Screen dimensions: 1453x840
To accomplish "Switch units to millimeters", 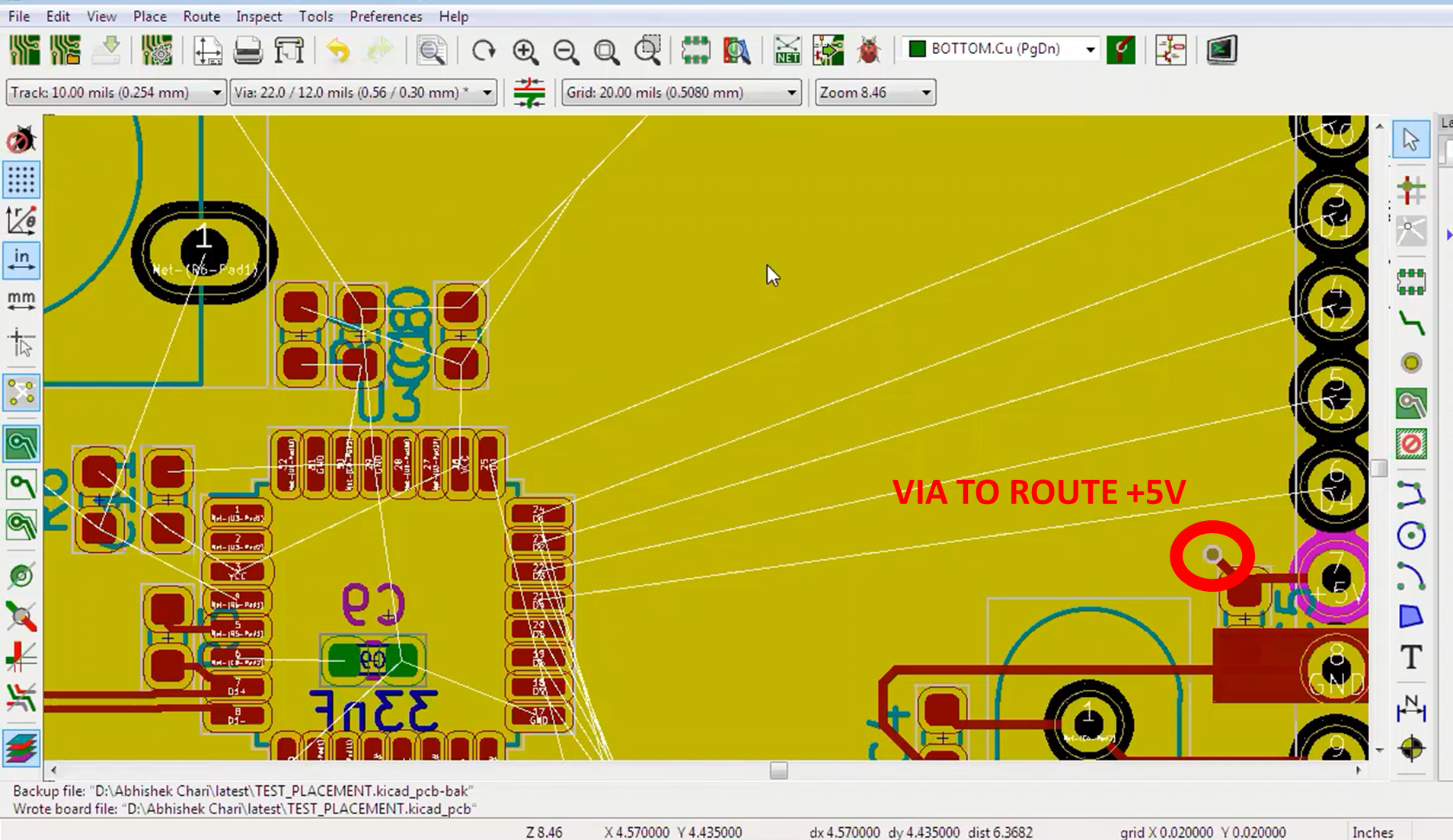I will pos(21,300).
